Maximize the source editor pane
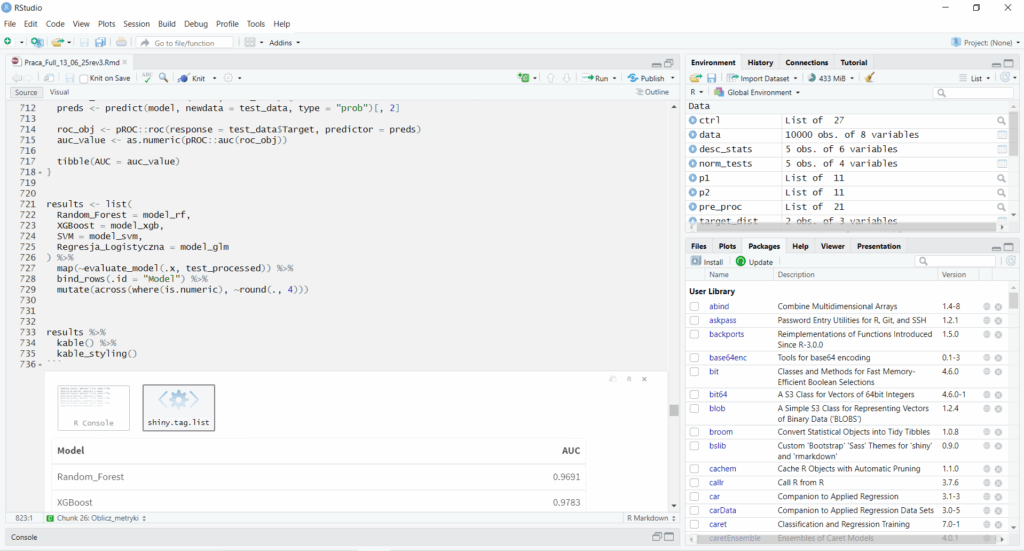 point(669,63)
